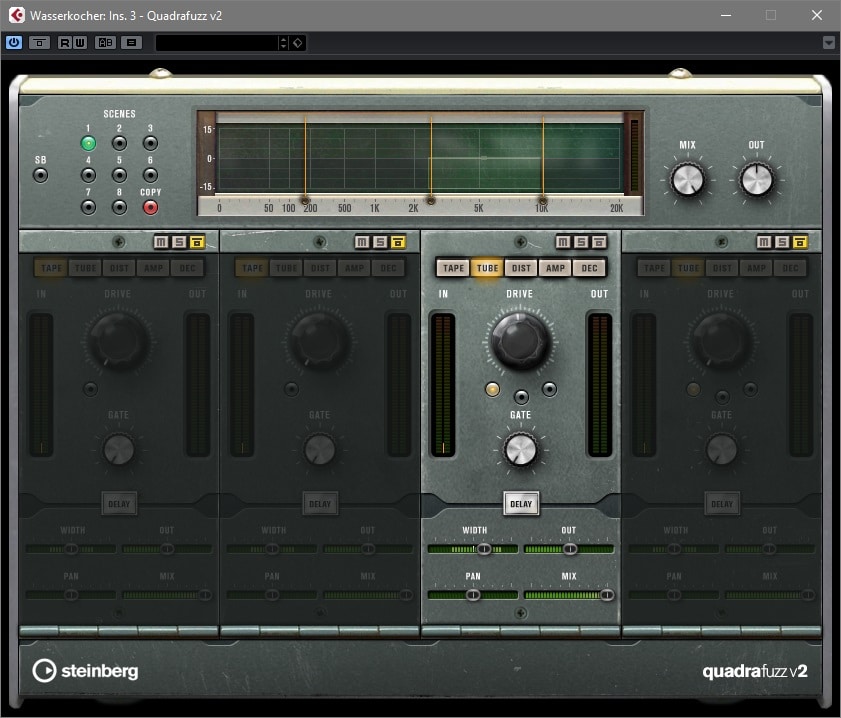Screen dimensions: 841x718
Task: Toggle the plug-in power (activate) button
Action: tap(13, 42)
